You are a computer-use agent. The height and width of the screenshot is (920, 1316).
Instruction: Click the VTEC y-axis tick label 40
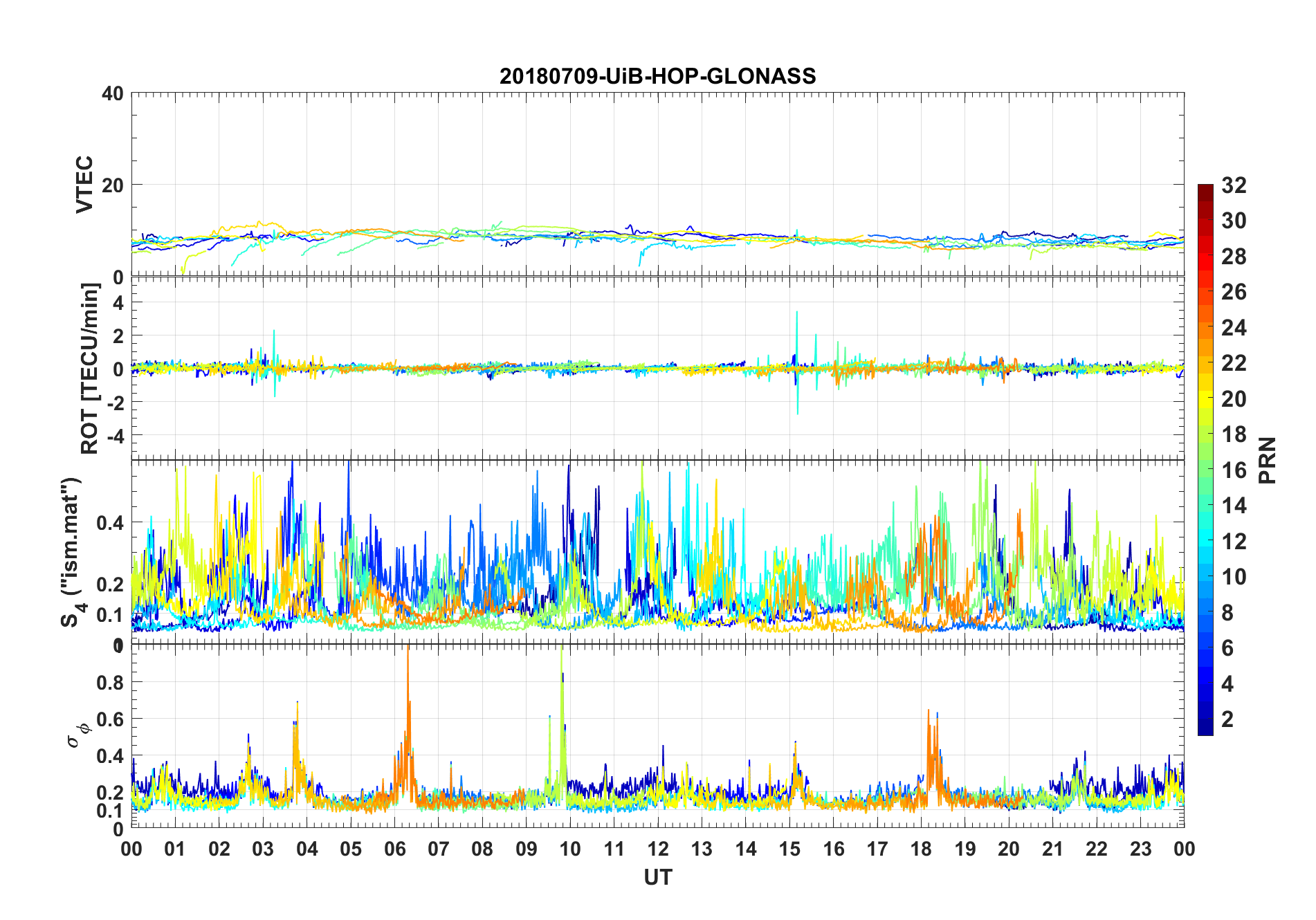point(113,93)
